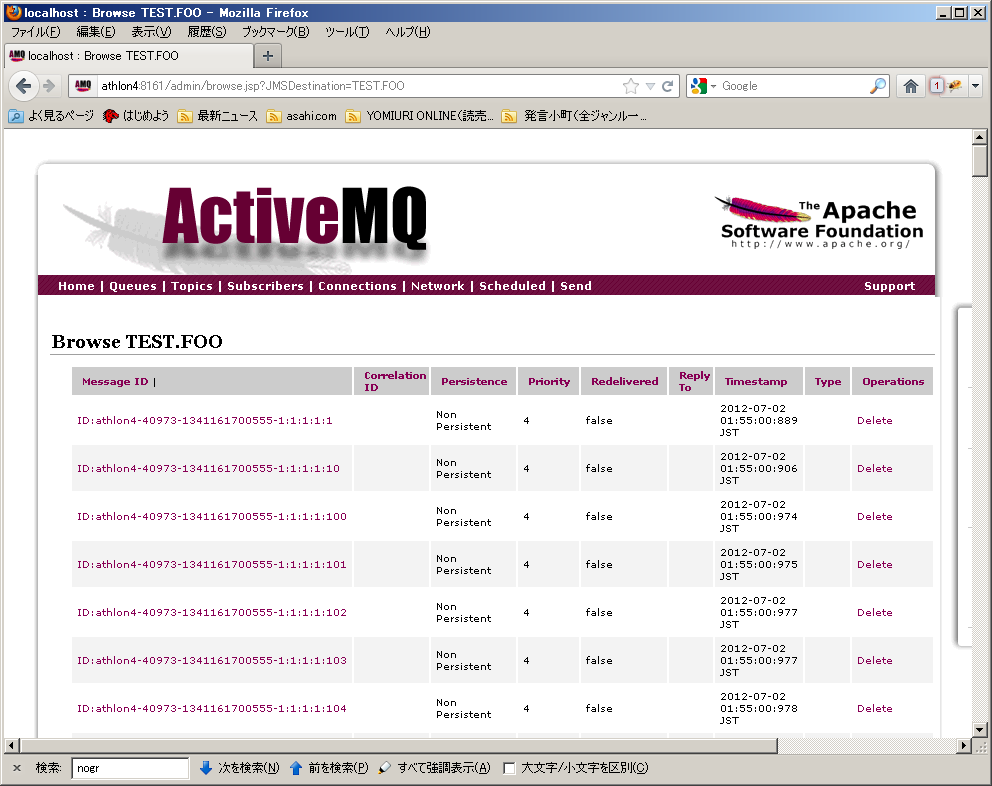This screenshot has height=786, width=992.
Task: Click the reload page icon in address bar
Action: pyautogui.click(x=667, y=86)
